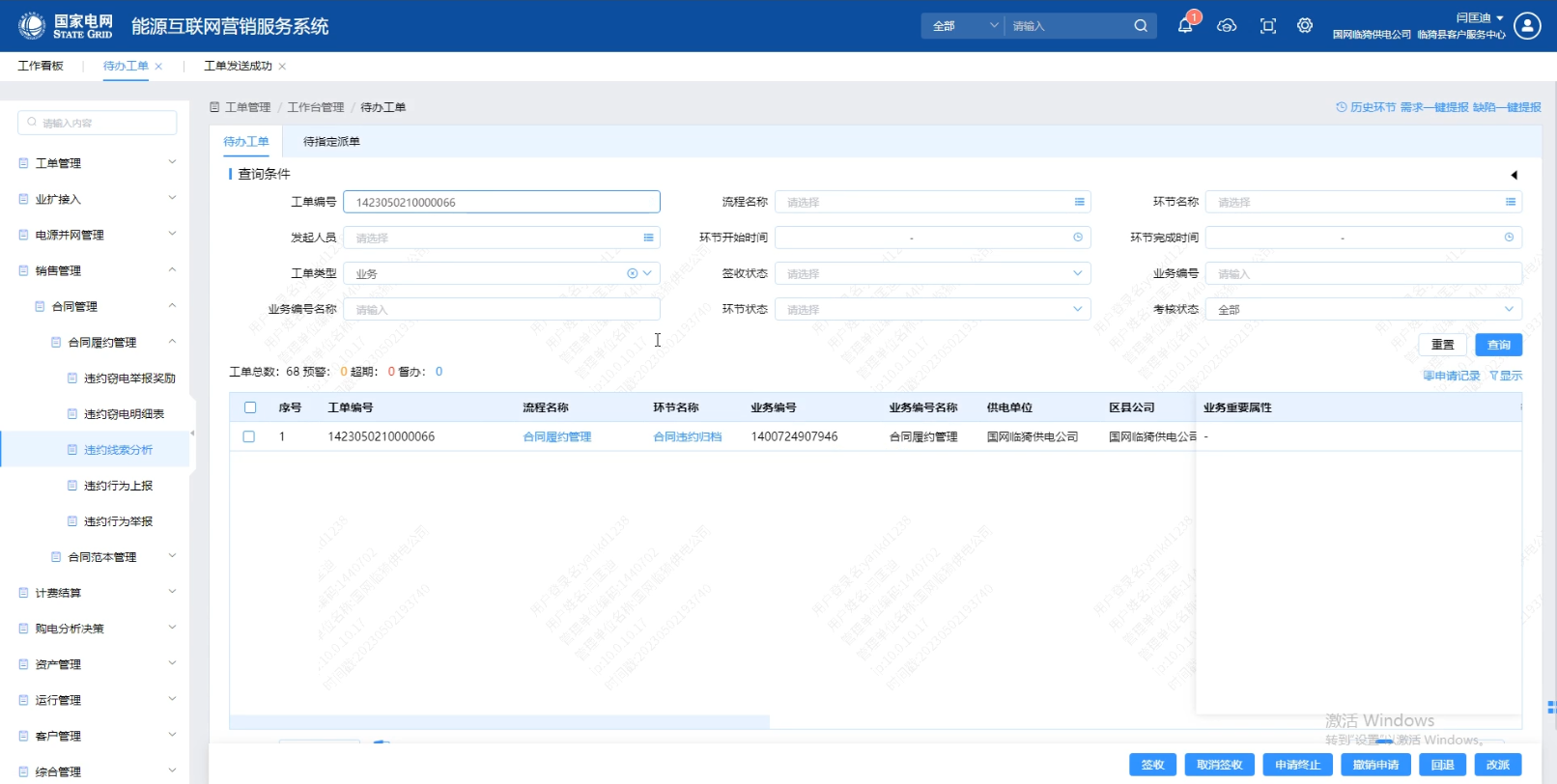Viewport: 1557px width, 784px height.
Task: Click the user avatar icon
Action: click(1527, 26)
